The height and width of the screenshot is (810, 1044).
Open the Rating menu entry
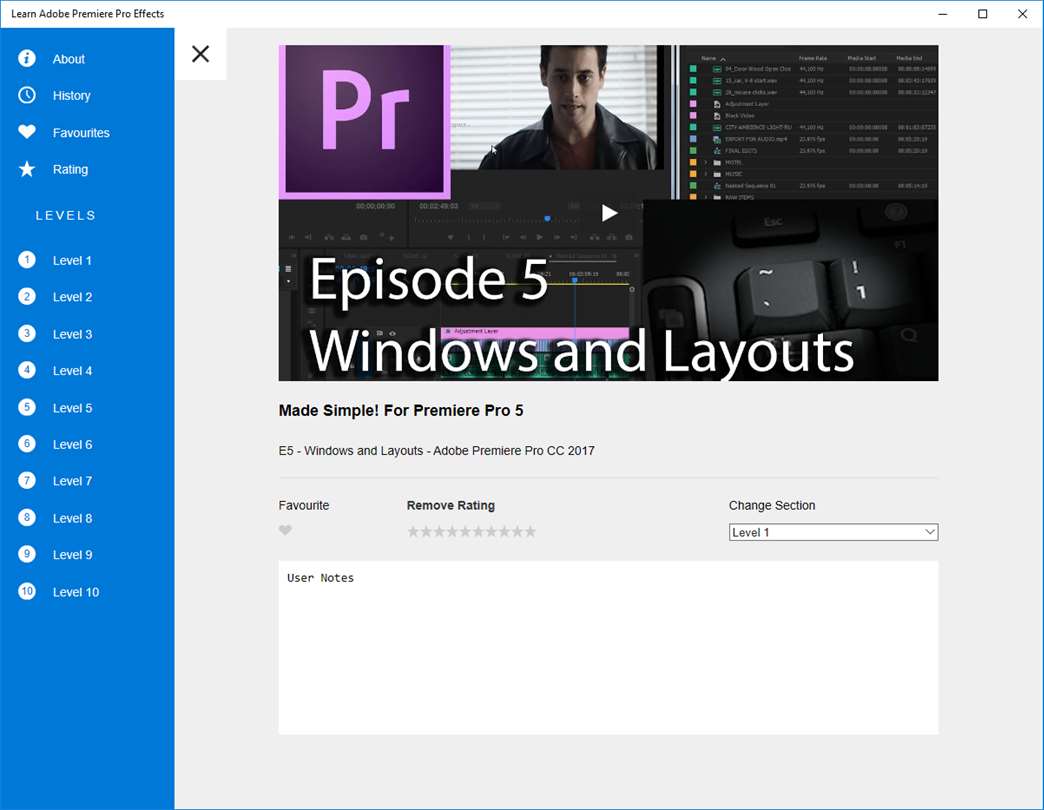[70, 170]
